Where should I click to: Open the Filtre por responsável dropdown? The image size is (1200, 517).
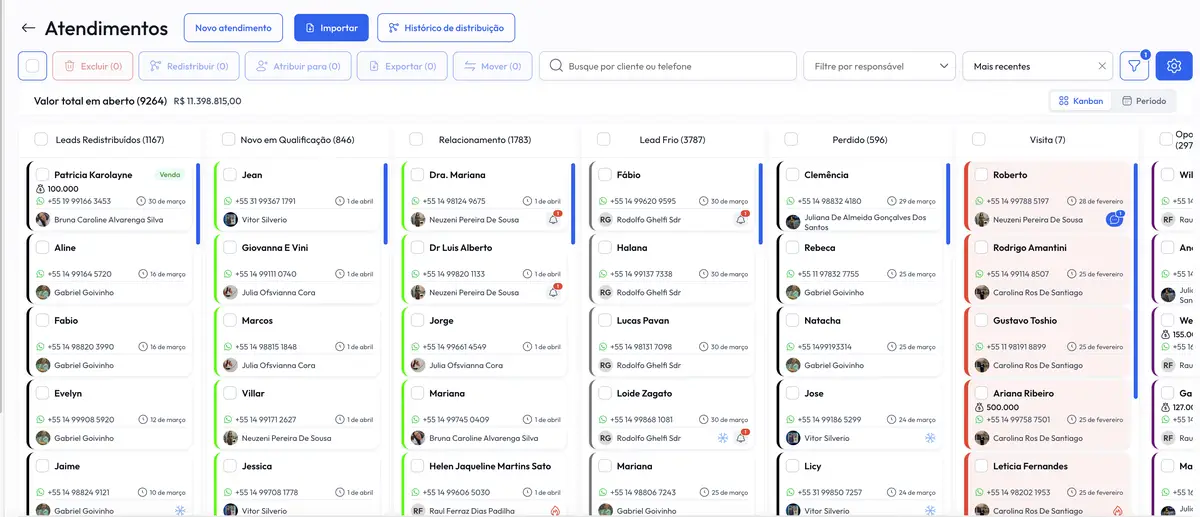tap(879, 66)
